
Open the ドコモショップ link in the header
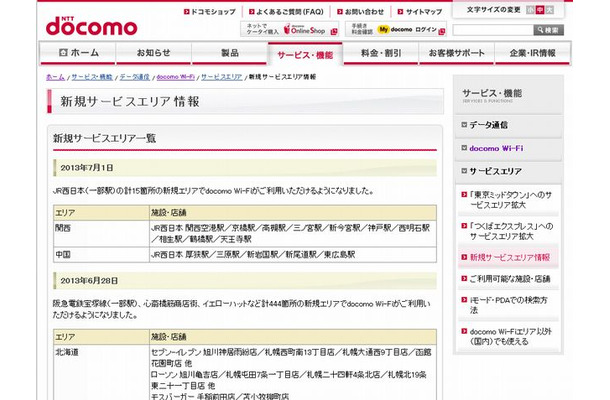coord(213,10)
